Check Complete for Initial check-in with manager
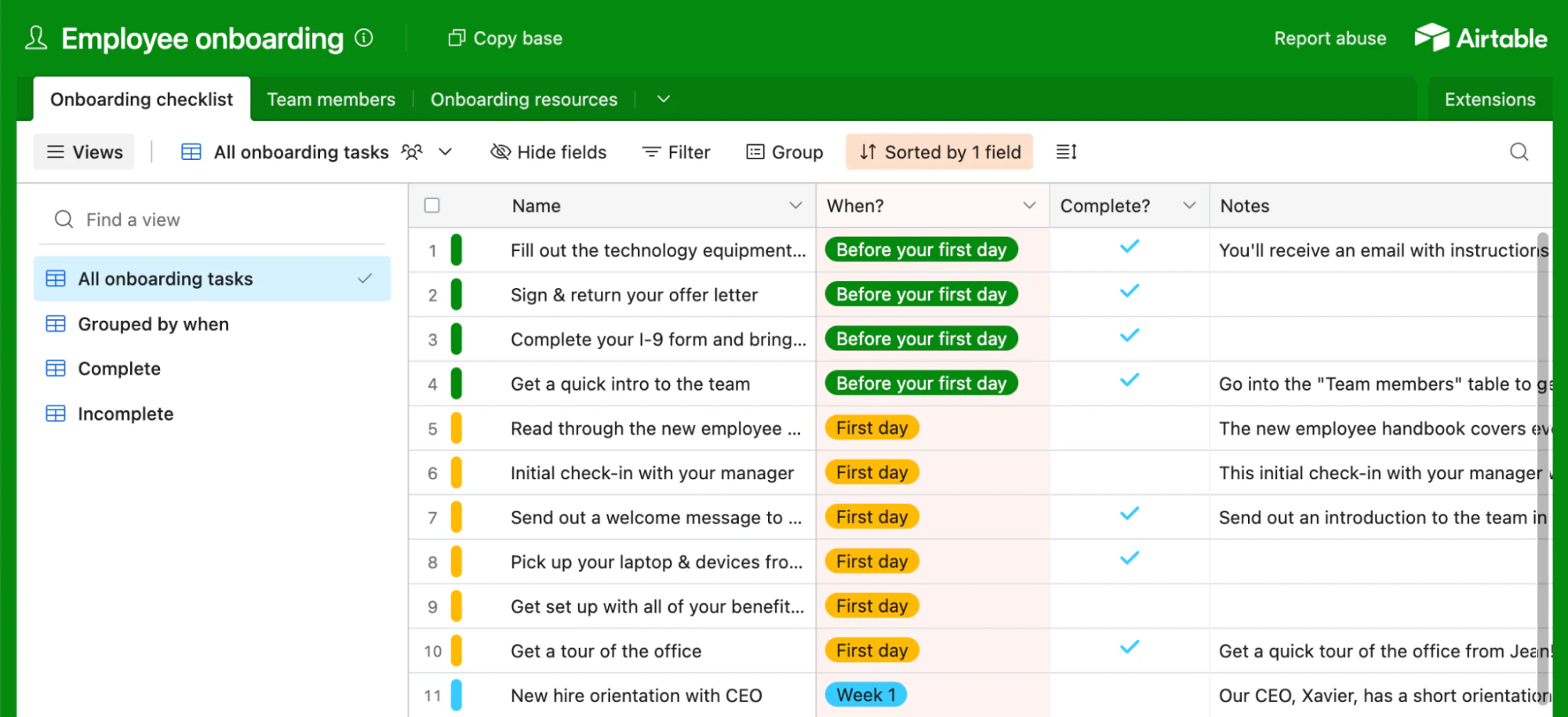The width and height of the screenshot is (1568, 717). coord(1130,473)
